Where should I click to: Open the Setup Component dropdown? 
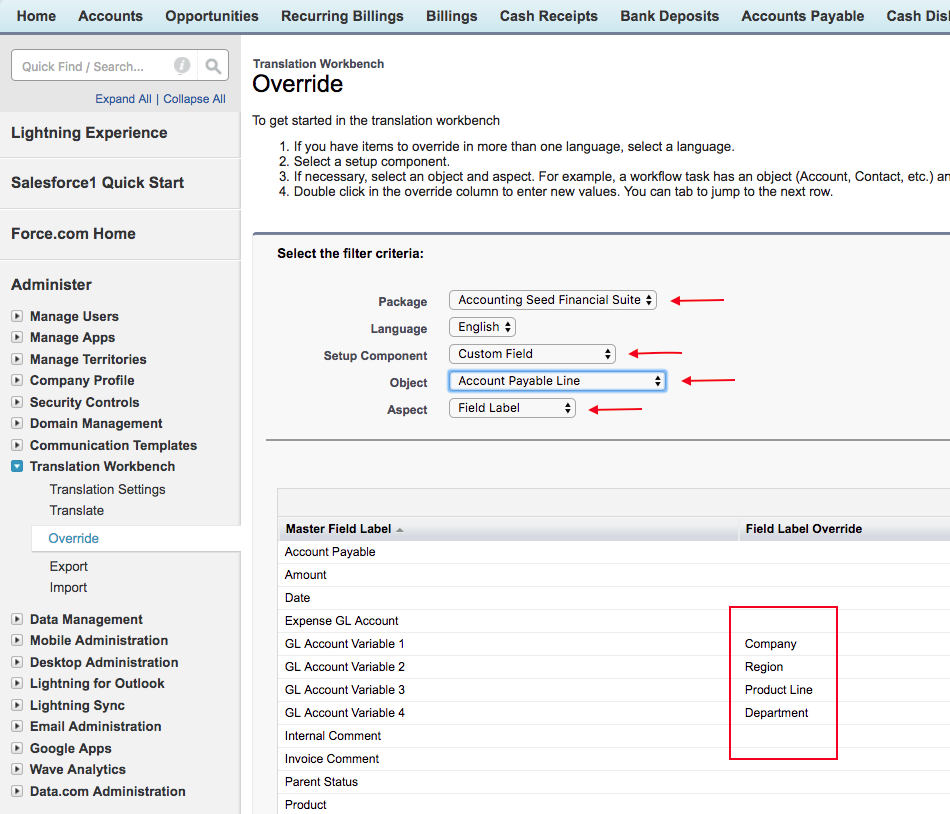[x=532, y=354]
